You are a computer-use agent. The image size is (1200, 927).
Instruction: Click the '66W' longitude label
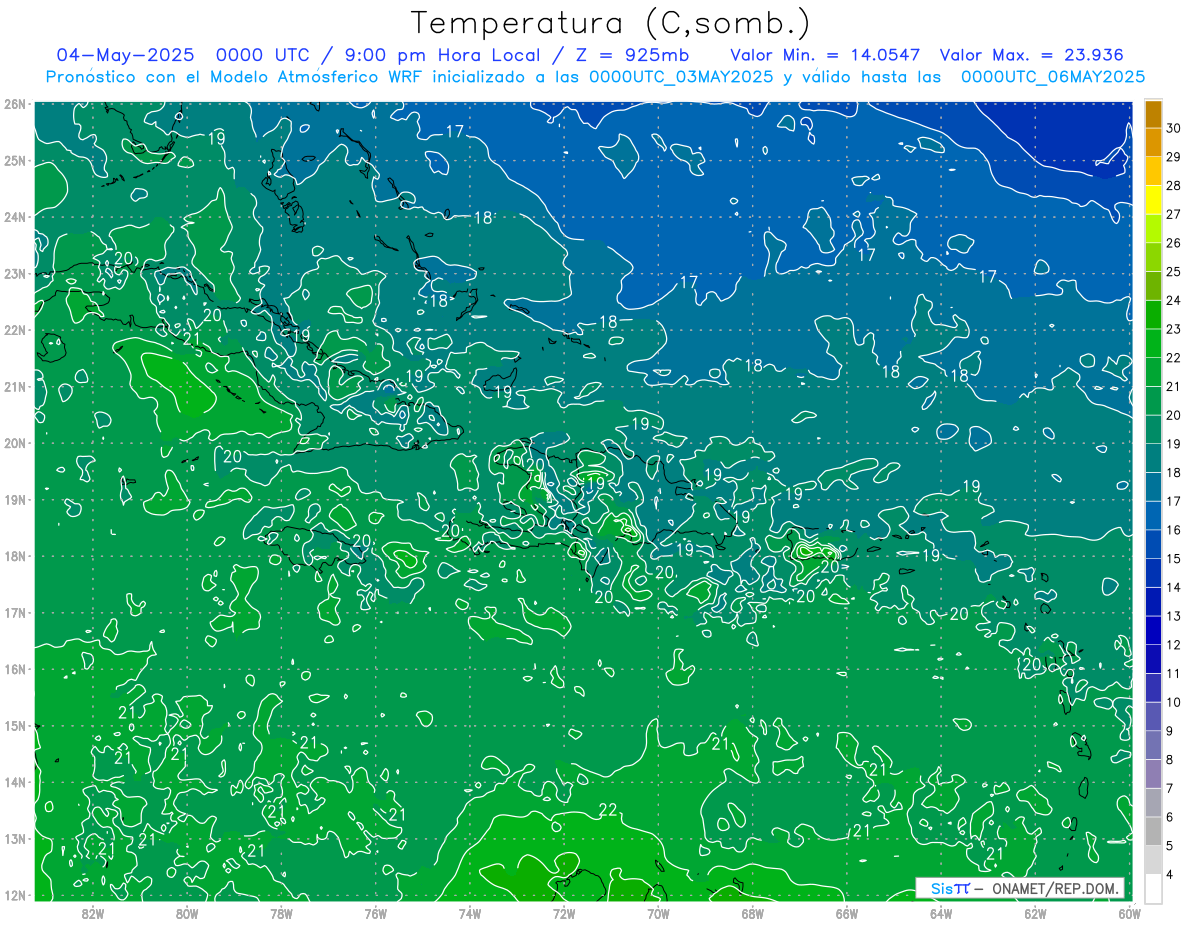(846, 912)
